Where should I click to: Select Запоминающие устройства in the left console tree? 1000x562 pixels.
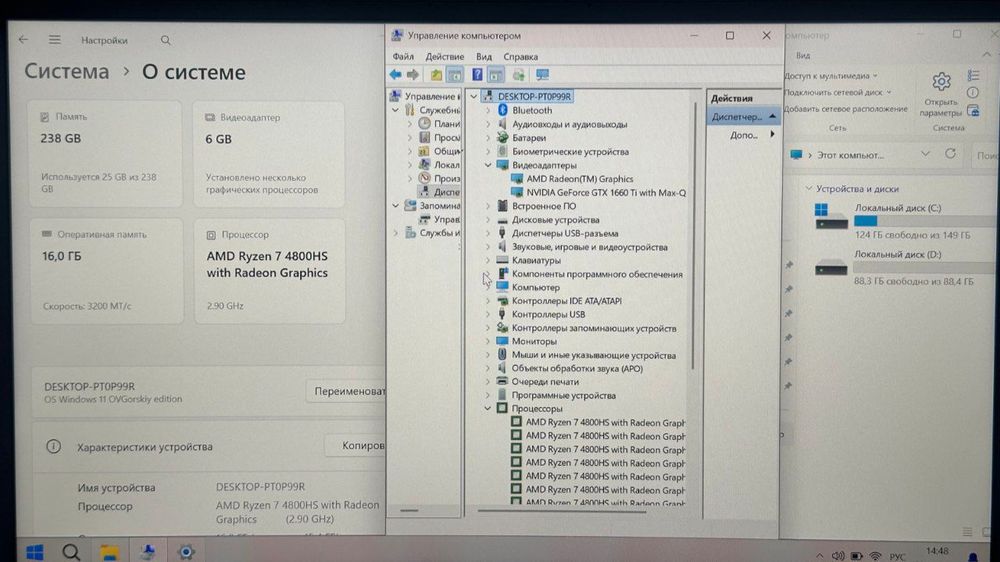point(432,206)
